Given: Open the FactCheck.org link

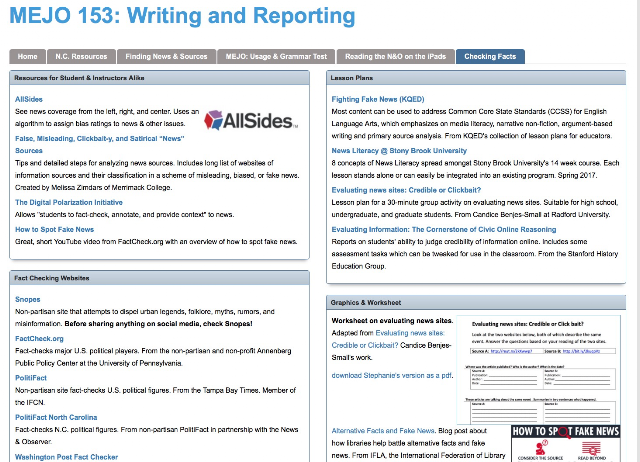Looking at the screenshot, I should [39, 338].
